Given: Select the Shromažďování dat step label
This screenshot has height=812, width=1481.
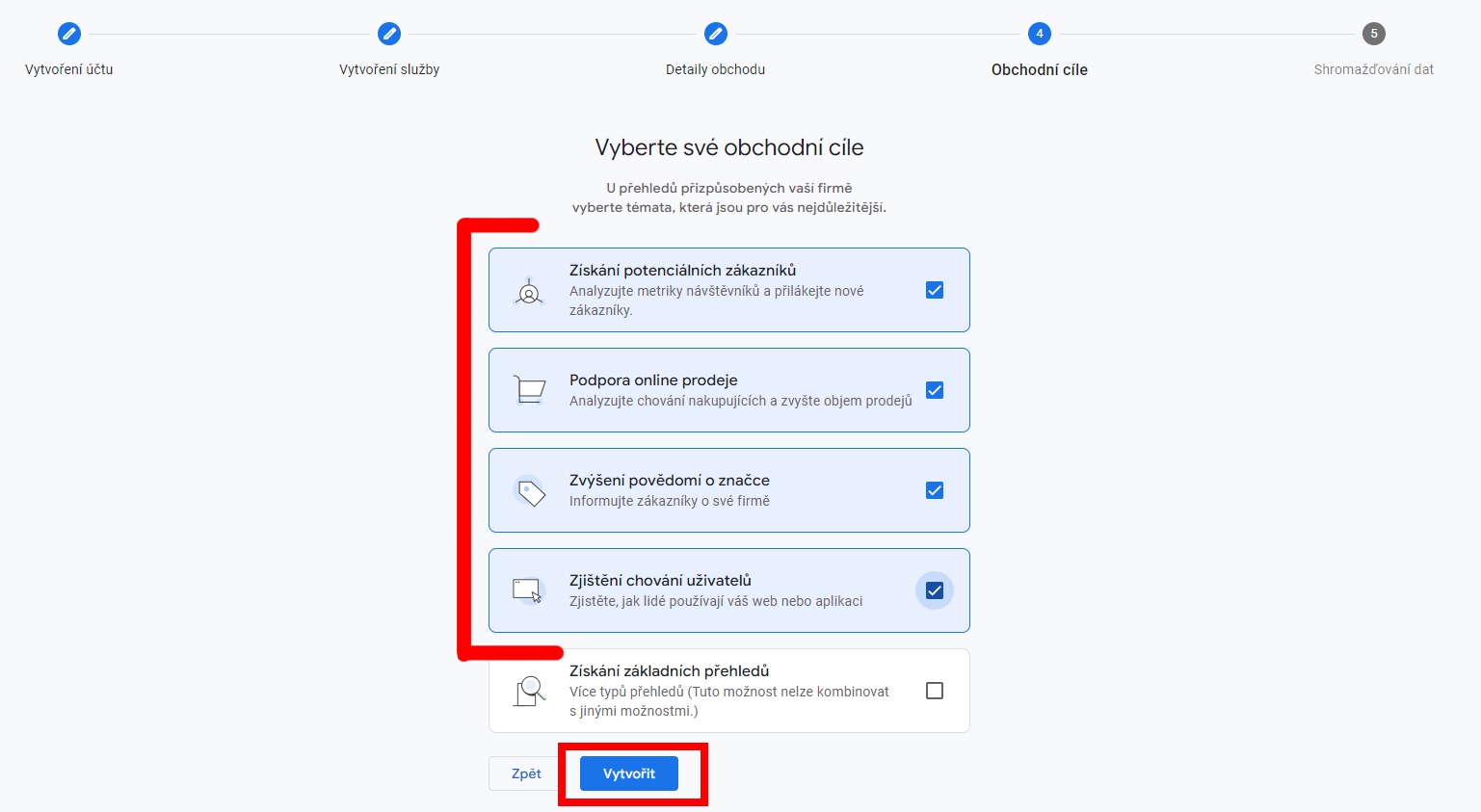Looking at the screenshot, I should point(1373,69).
